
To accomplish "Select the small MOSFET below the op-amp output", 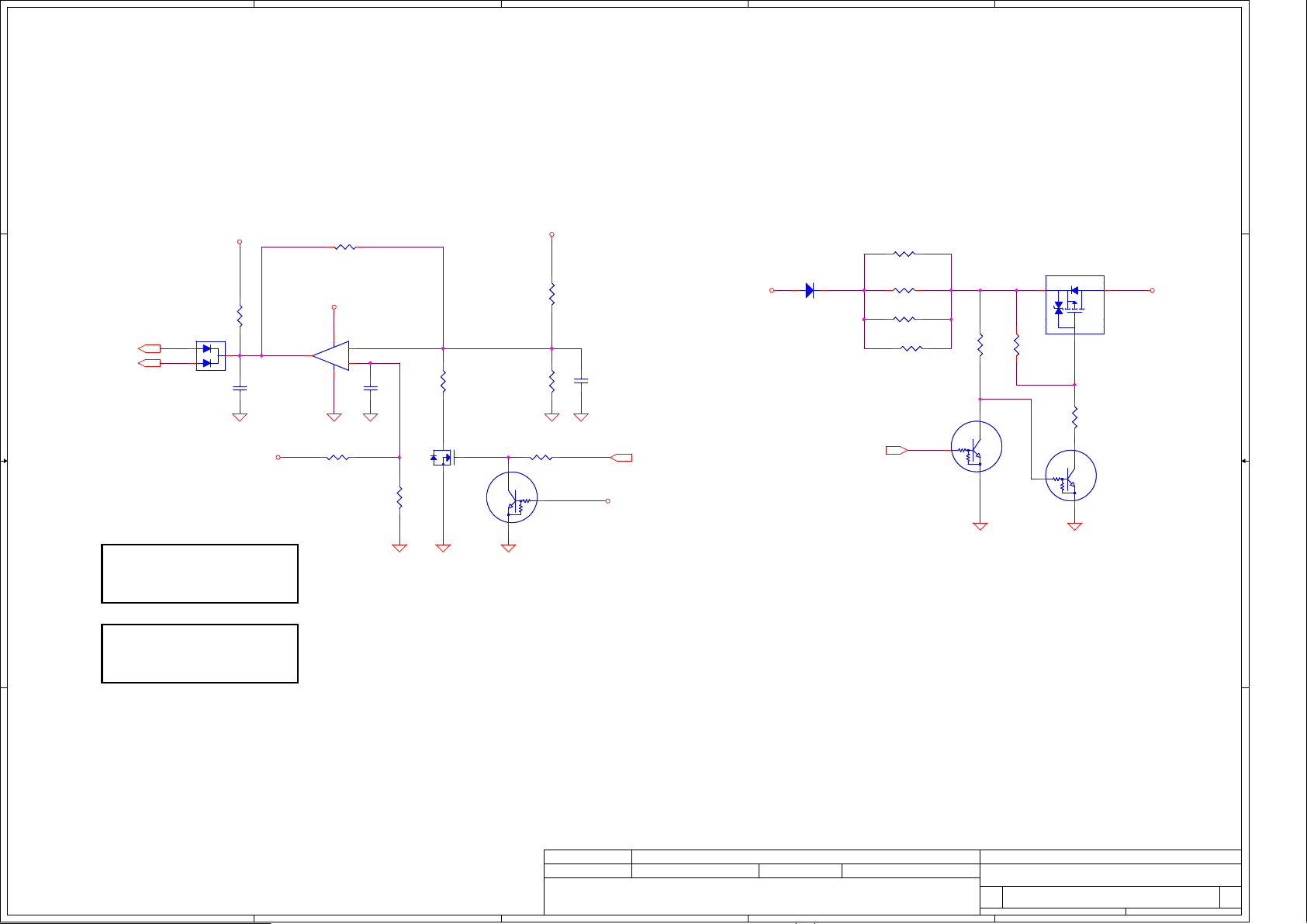I will click(442, 458).
